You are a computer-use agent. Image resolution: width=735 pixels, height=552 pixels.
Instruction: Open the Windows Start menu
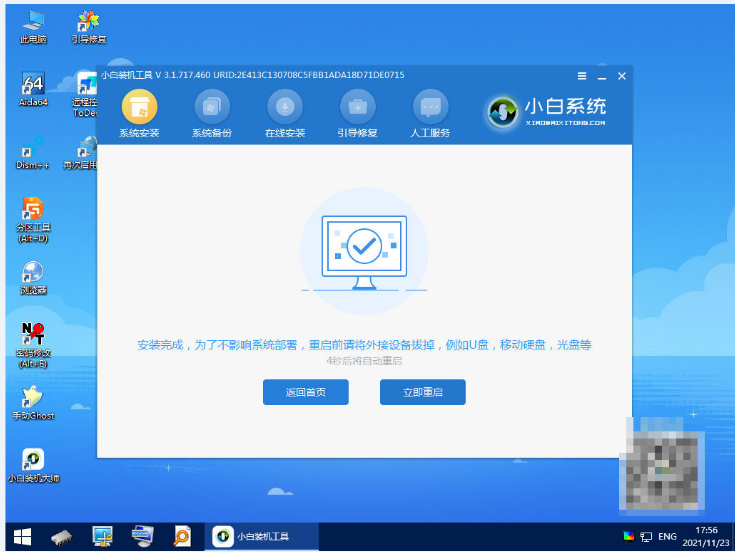[x=21, y=536]
